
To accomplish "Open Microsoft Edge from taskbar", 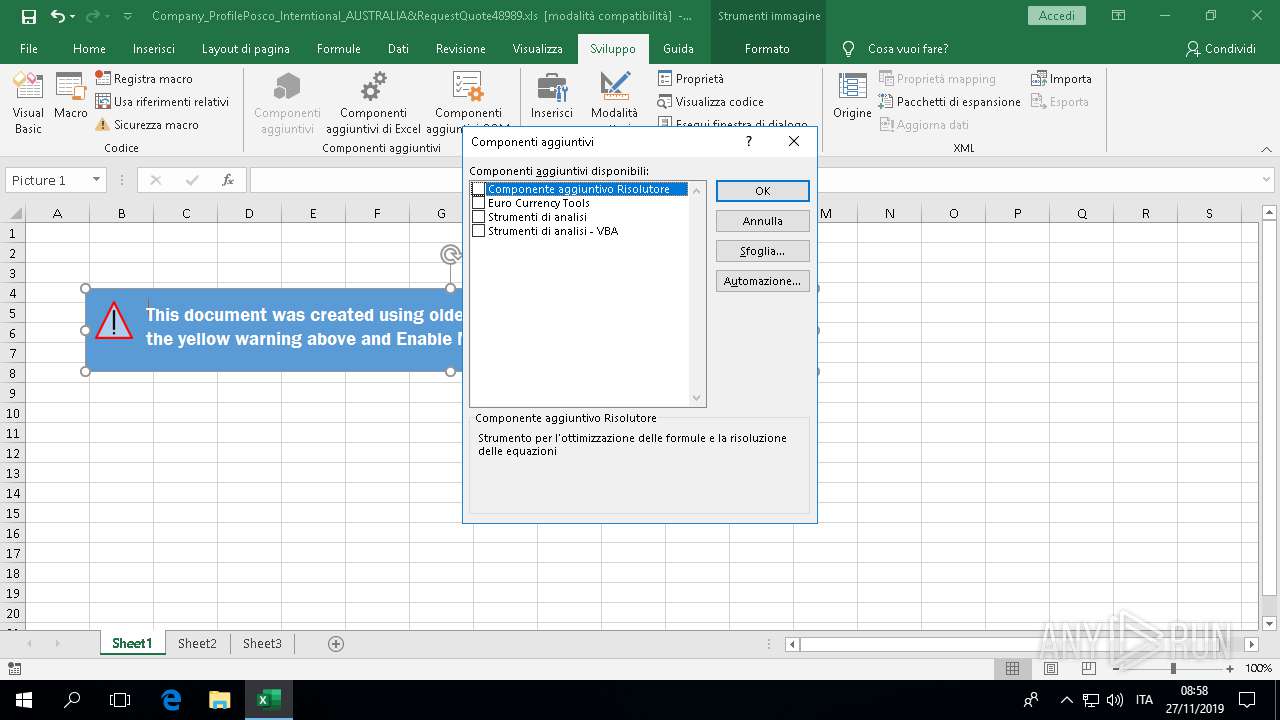I will click(171, 700).
